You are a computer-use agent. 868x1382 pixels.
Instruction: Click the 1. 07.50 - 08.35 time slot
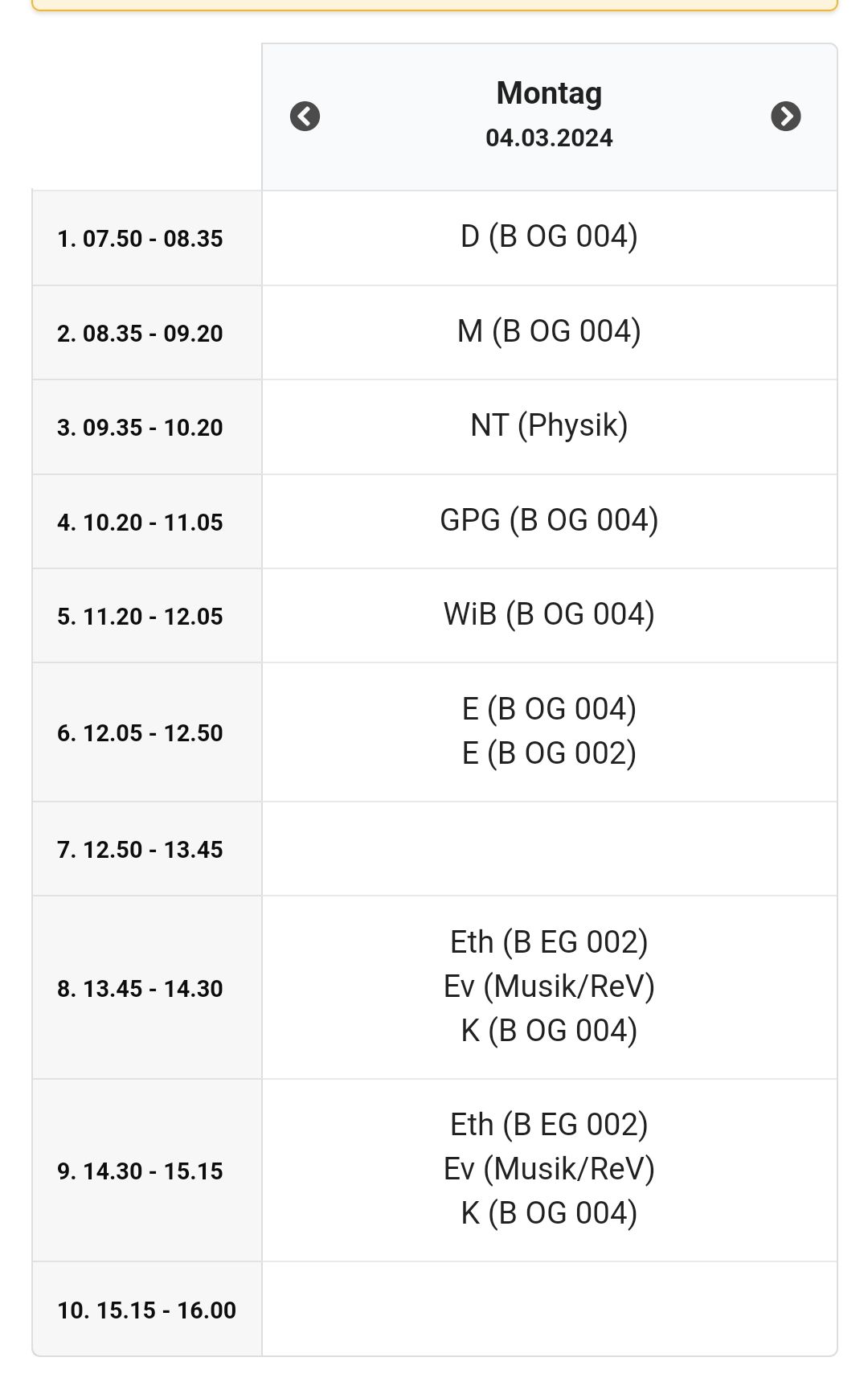click(x=140, y=239)
